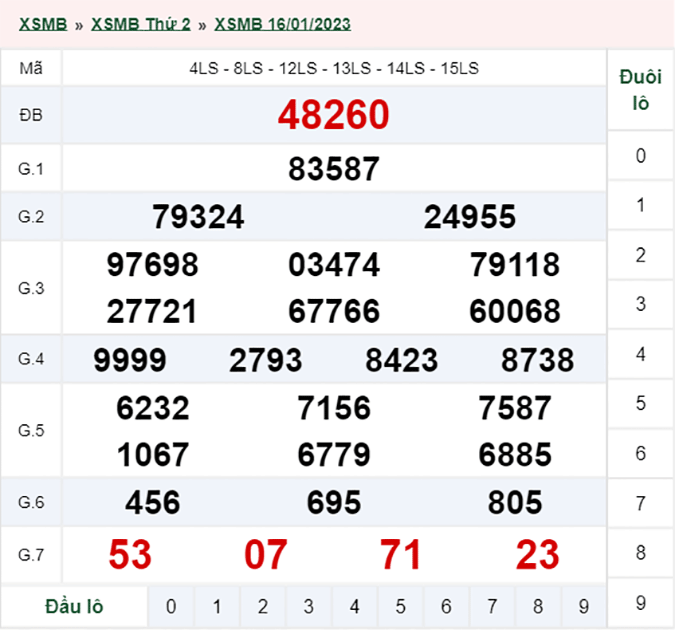Select digit 0 in the Đuôi lô column

click(x=640, y=155)
